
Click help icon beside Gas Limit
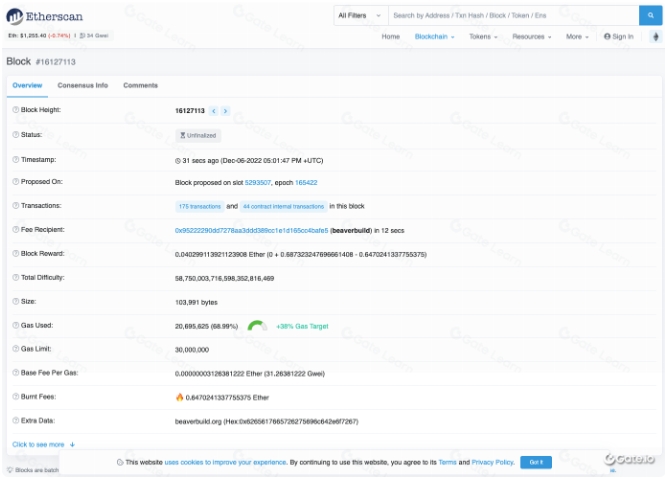tap(16, 349)
